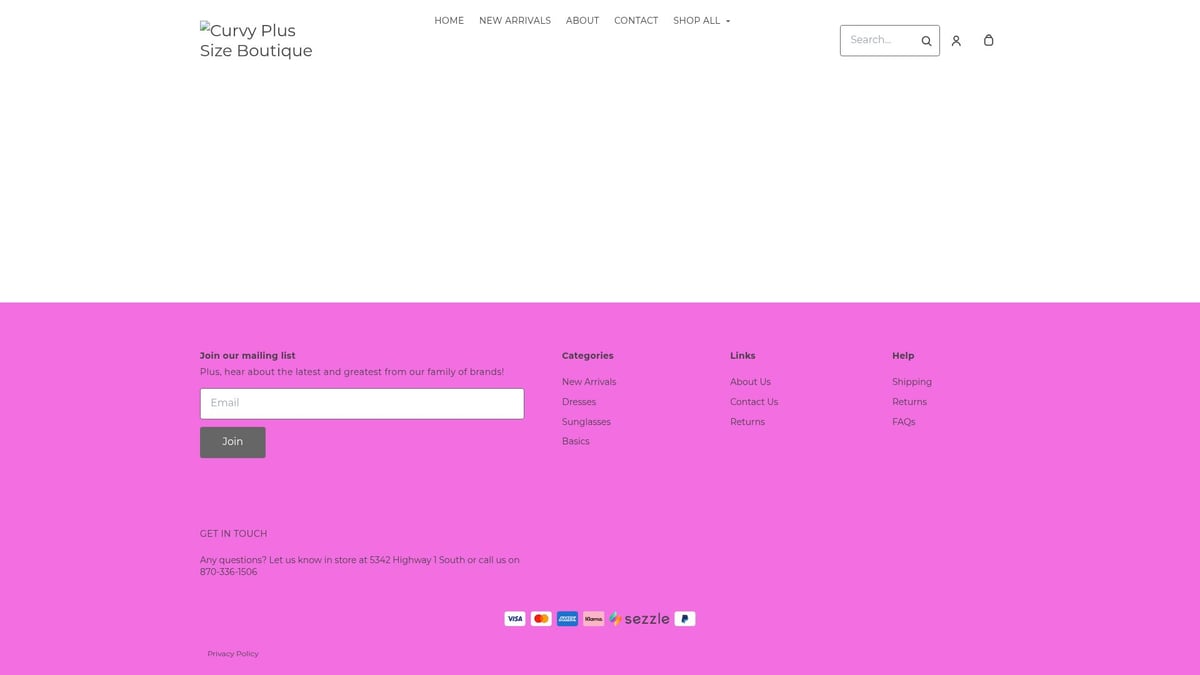1200x675 pixels.
Task: Open the FAQs help link
Action: click(903, 422)
